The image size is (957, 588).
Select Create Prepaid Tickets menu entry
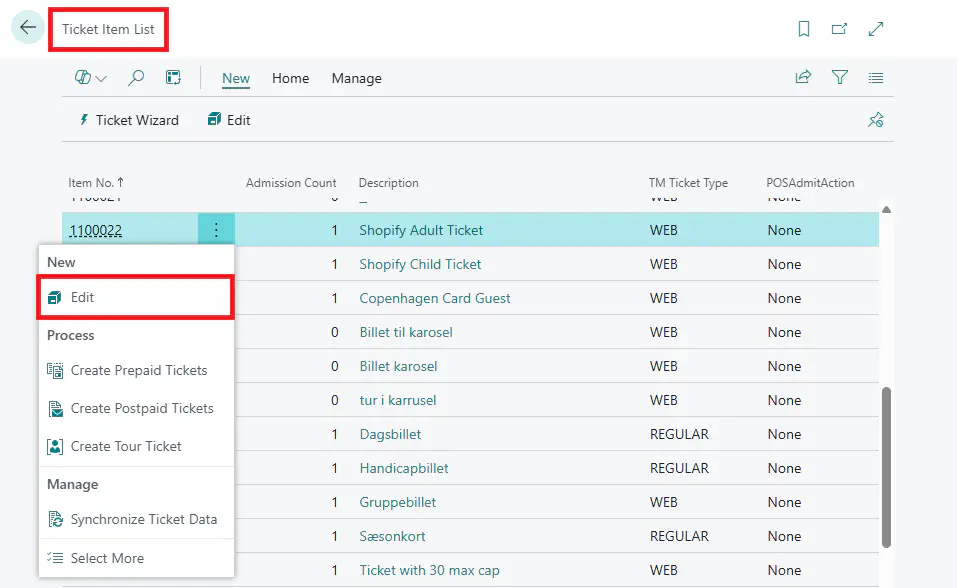[138, 370]
